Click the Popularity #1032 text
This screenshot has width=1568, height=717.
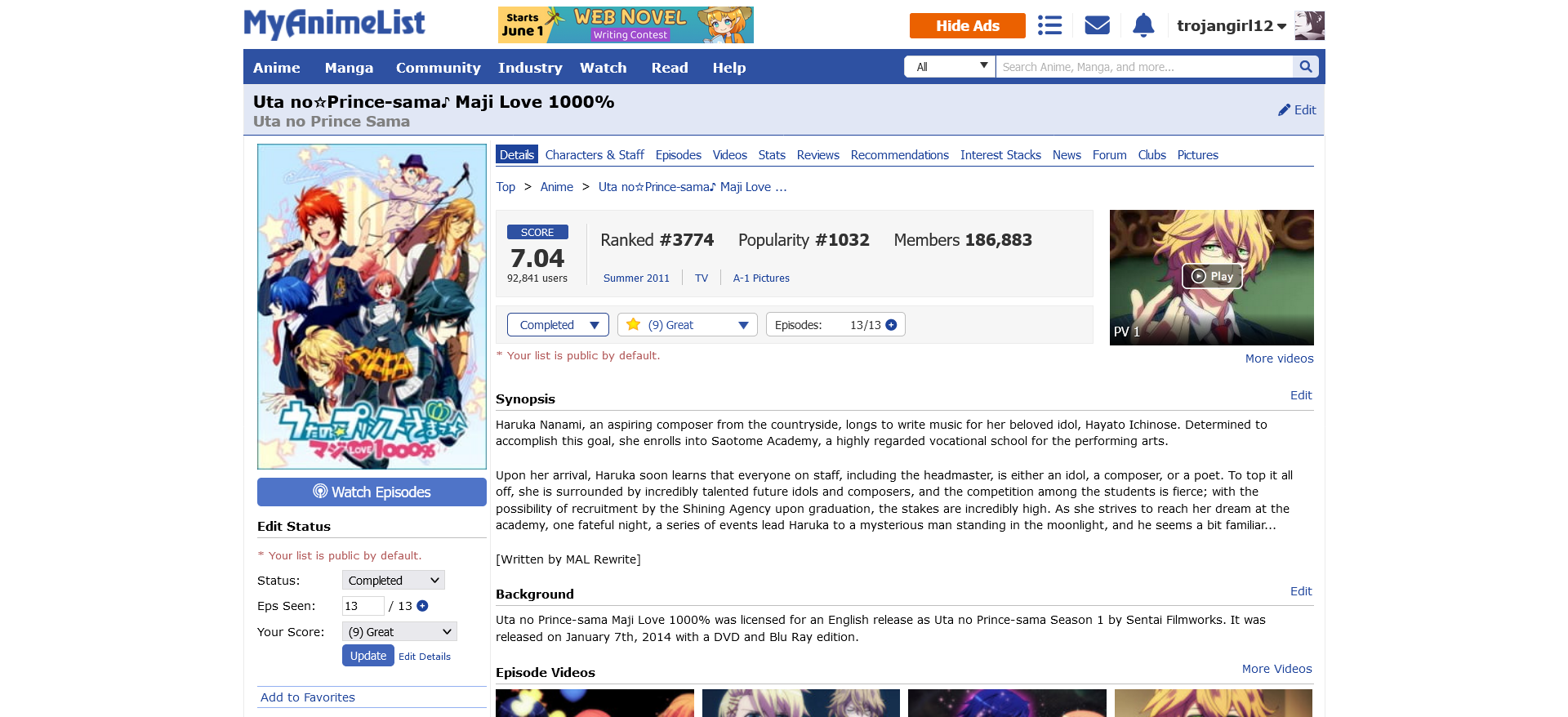pos(804,240)
